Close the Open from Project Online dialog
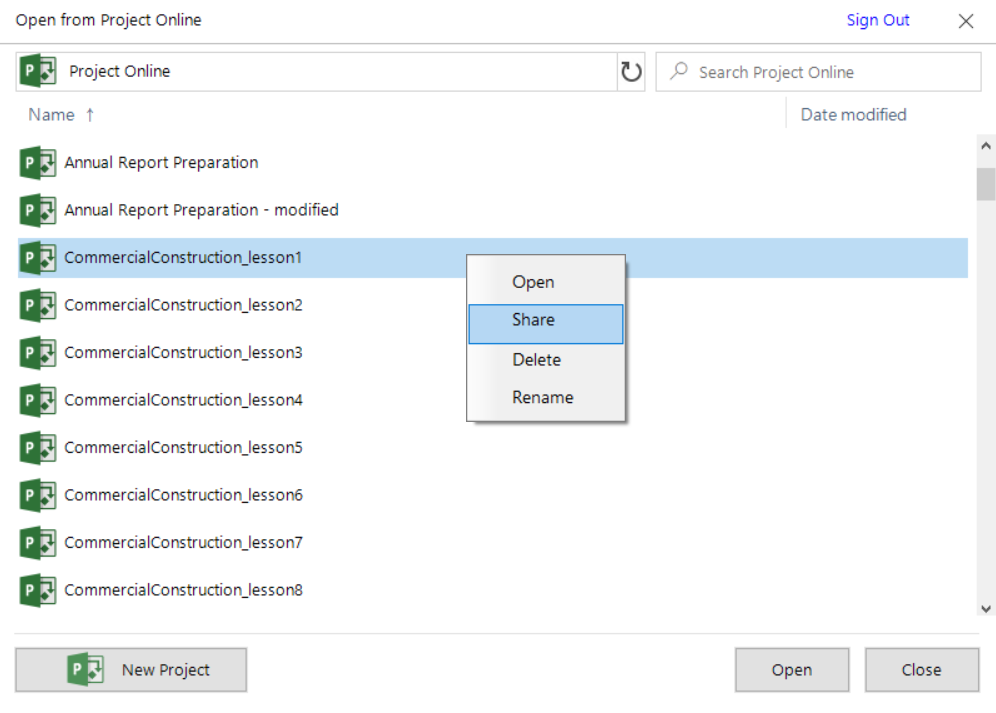This screenshot has width=996, height=713. coord(966,21)
